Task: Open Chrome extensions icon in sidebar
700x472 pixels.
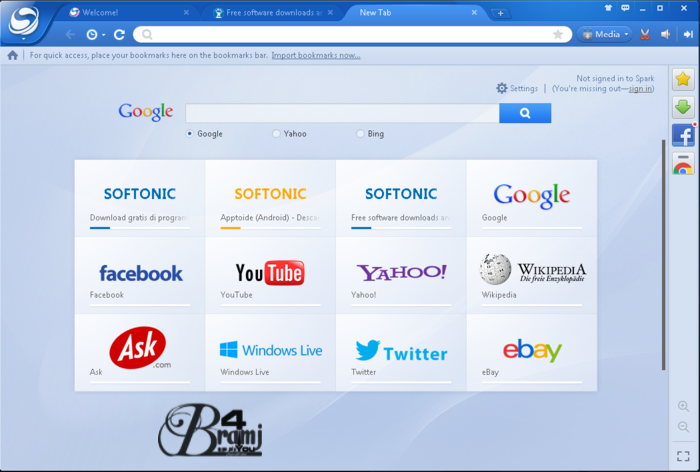Action: coord(683,163)
